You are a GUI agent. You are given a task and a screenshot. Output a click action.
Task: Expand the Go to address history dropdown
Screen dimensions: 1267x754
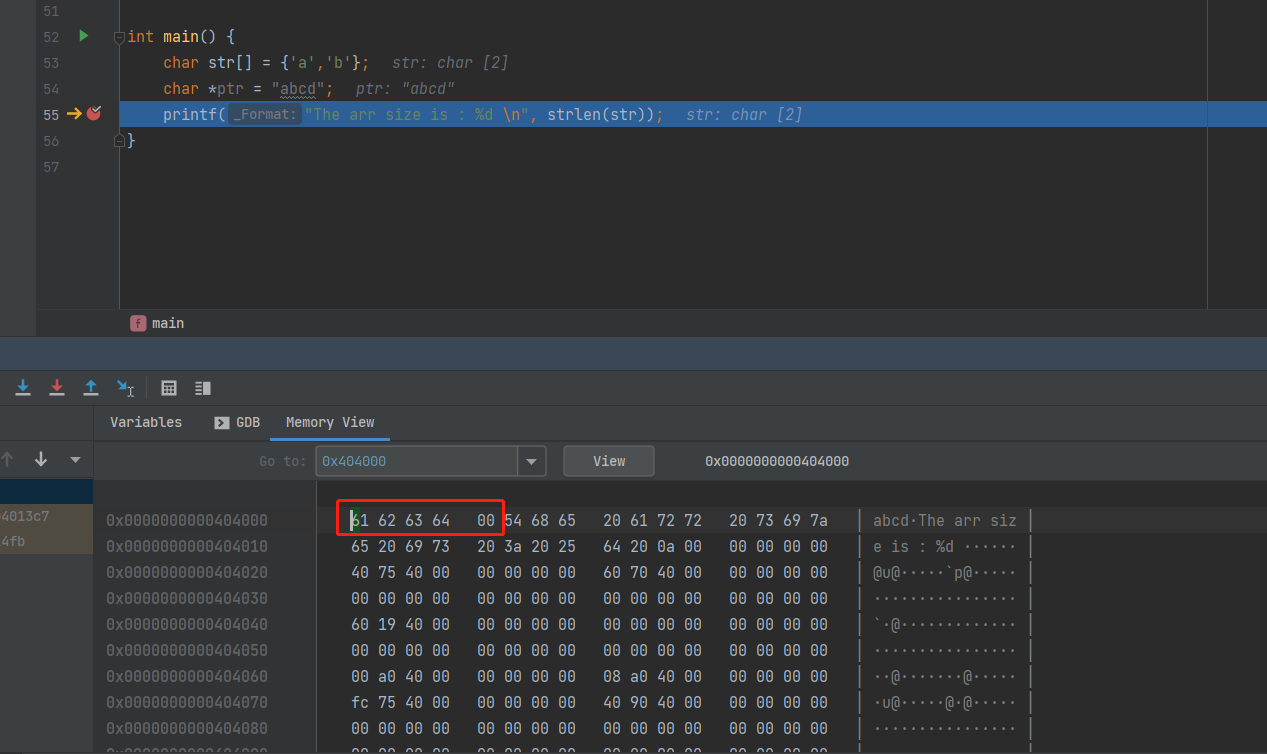coord(531,461)
